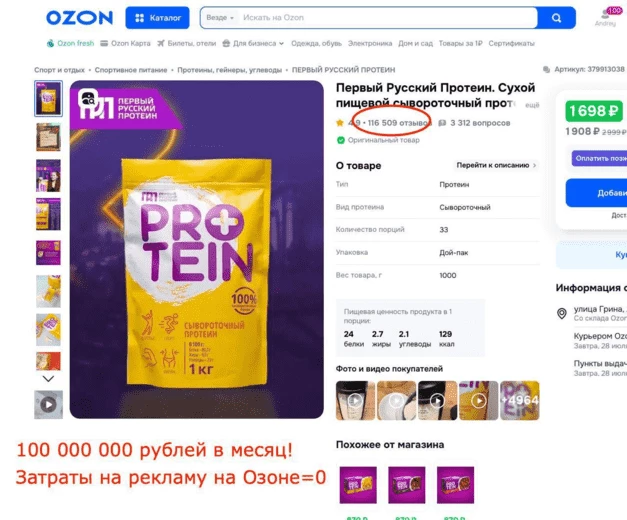Expand the Везде search scope dropdown
The image size is (627, 520).
[220, 18]
